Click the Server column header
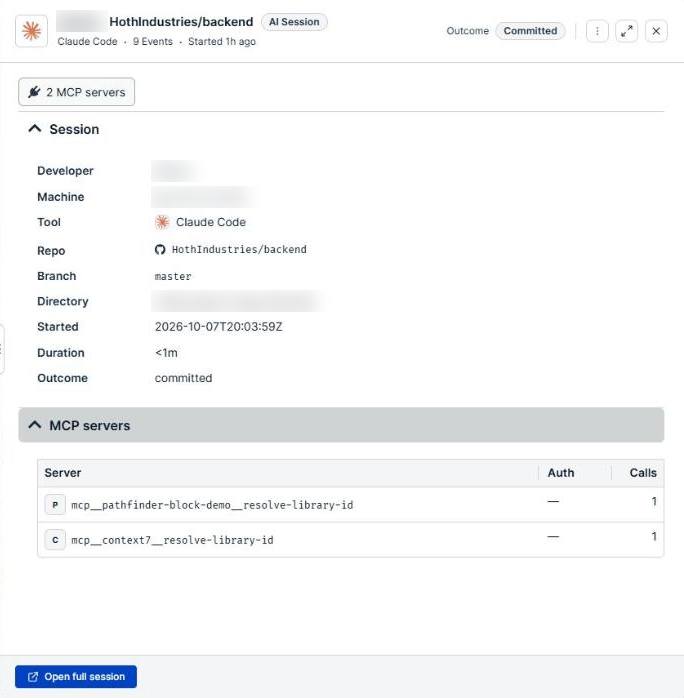 63,473
